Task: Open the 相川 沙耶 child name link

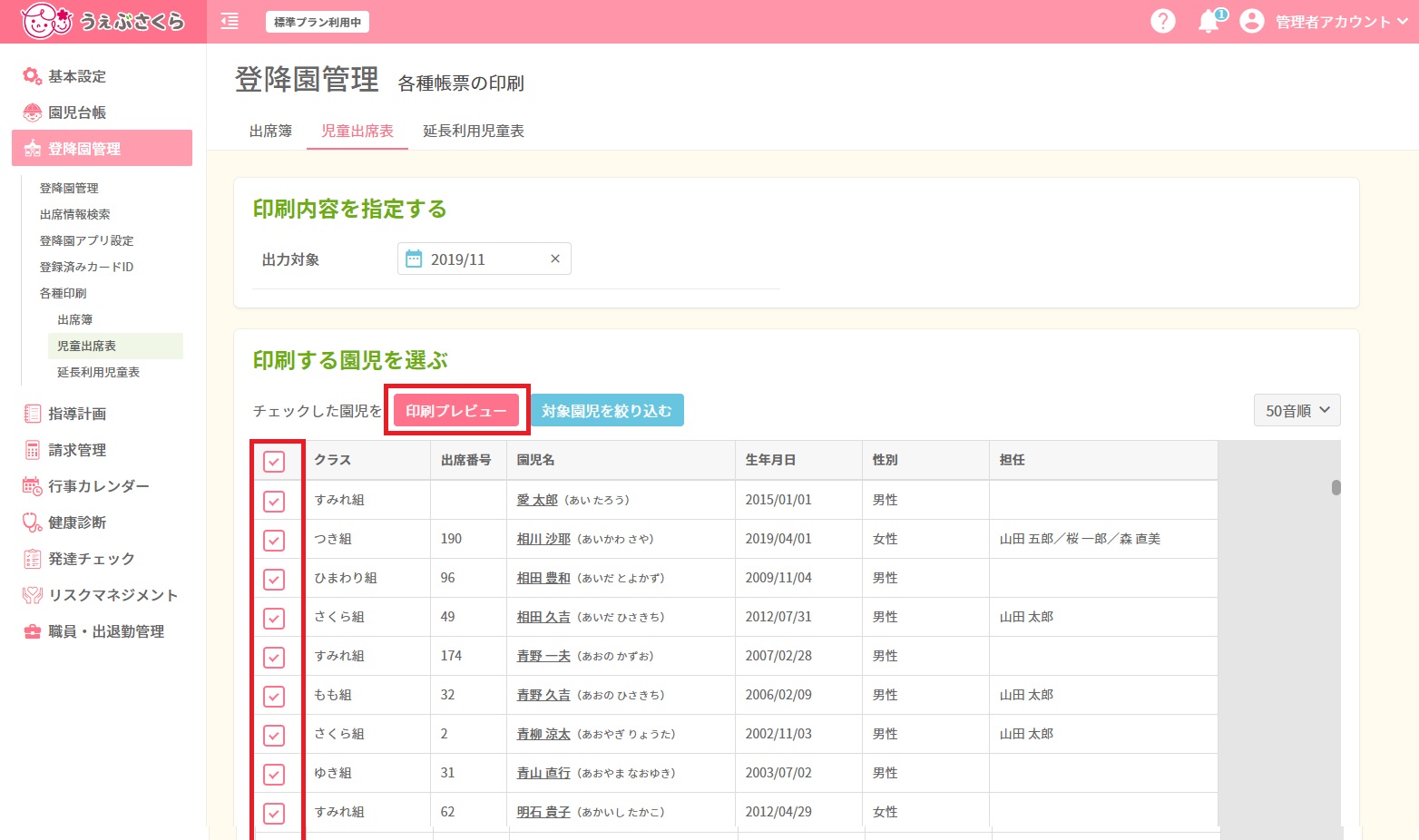Action: pos(543,539)
